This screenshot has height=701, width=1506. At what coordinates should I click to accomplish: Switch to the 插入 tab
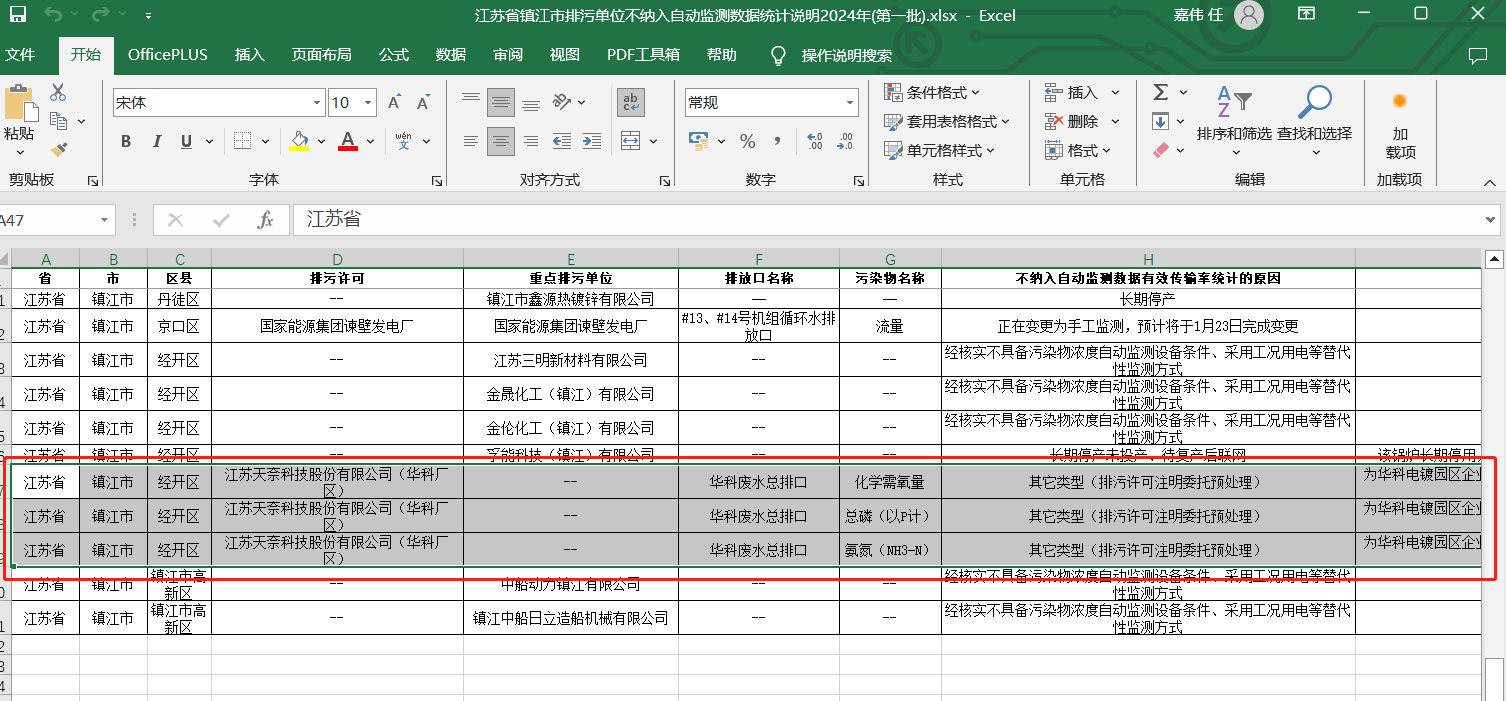click(249, 55)
